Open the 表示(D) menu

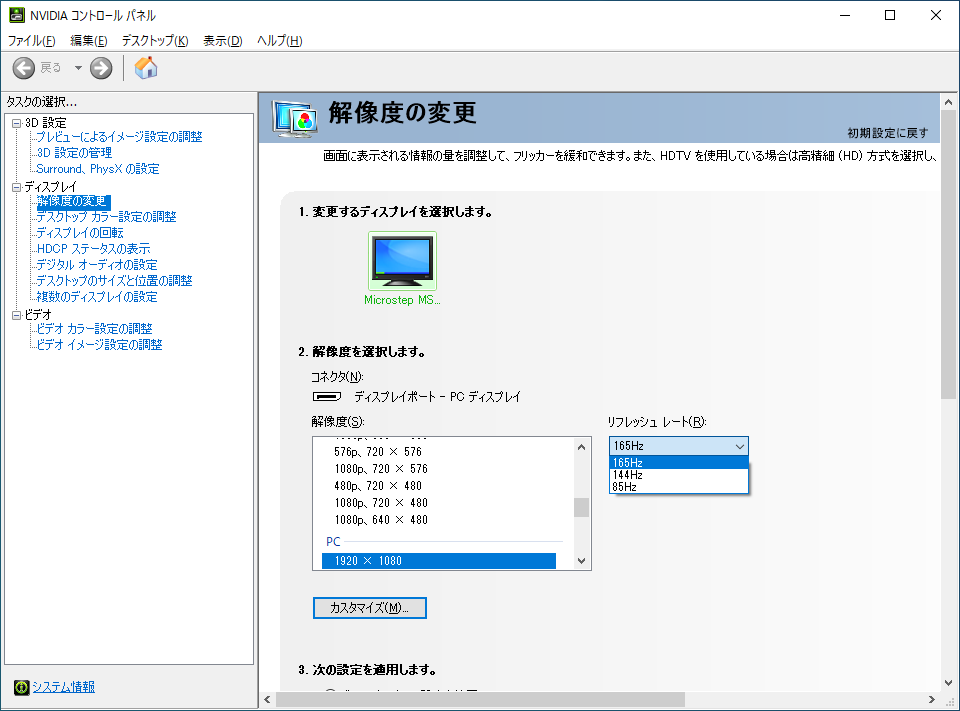click(223, 41)
